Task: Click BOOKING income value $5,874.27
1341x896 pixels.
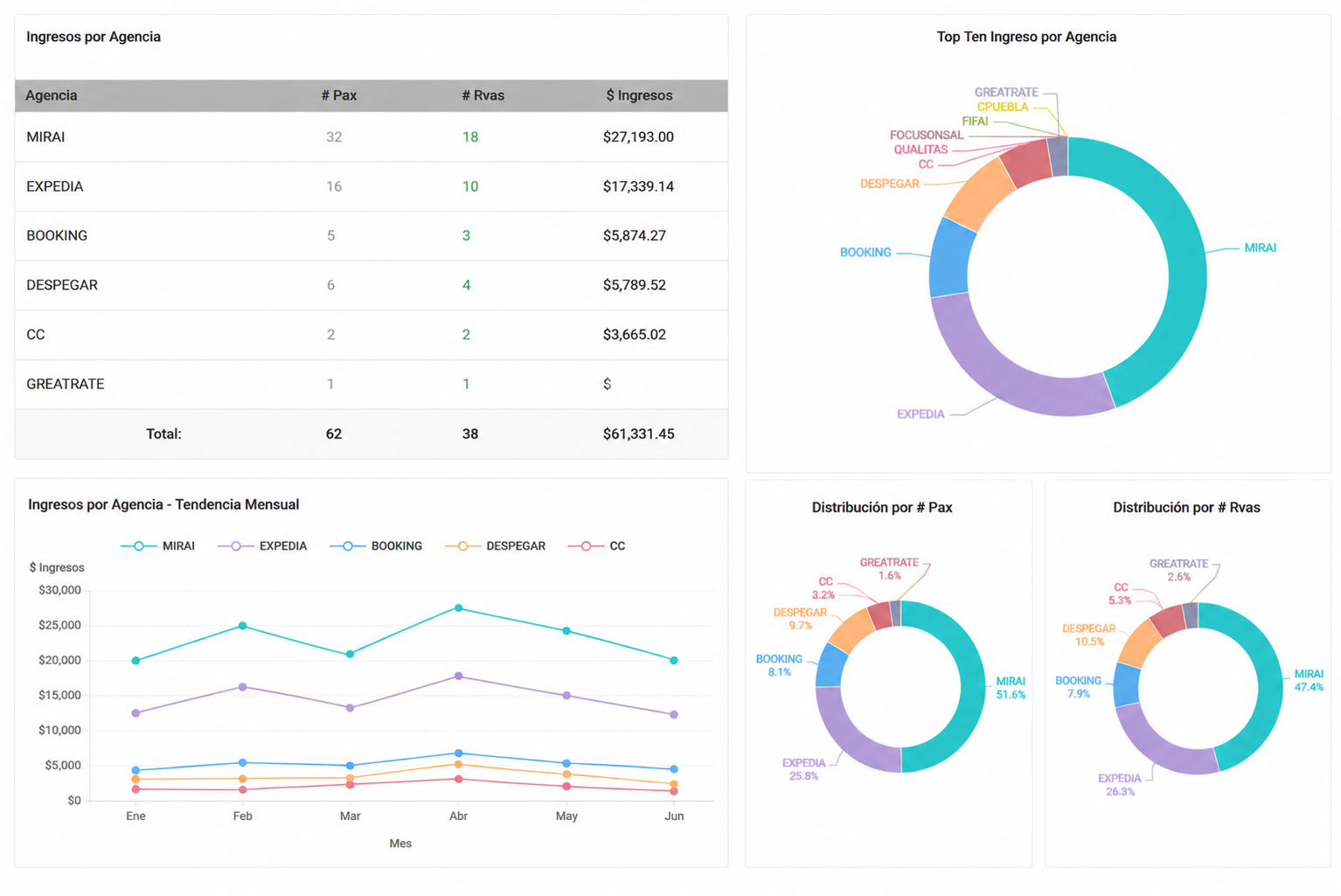Action: click(635, 236)
